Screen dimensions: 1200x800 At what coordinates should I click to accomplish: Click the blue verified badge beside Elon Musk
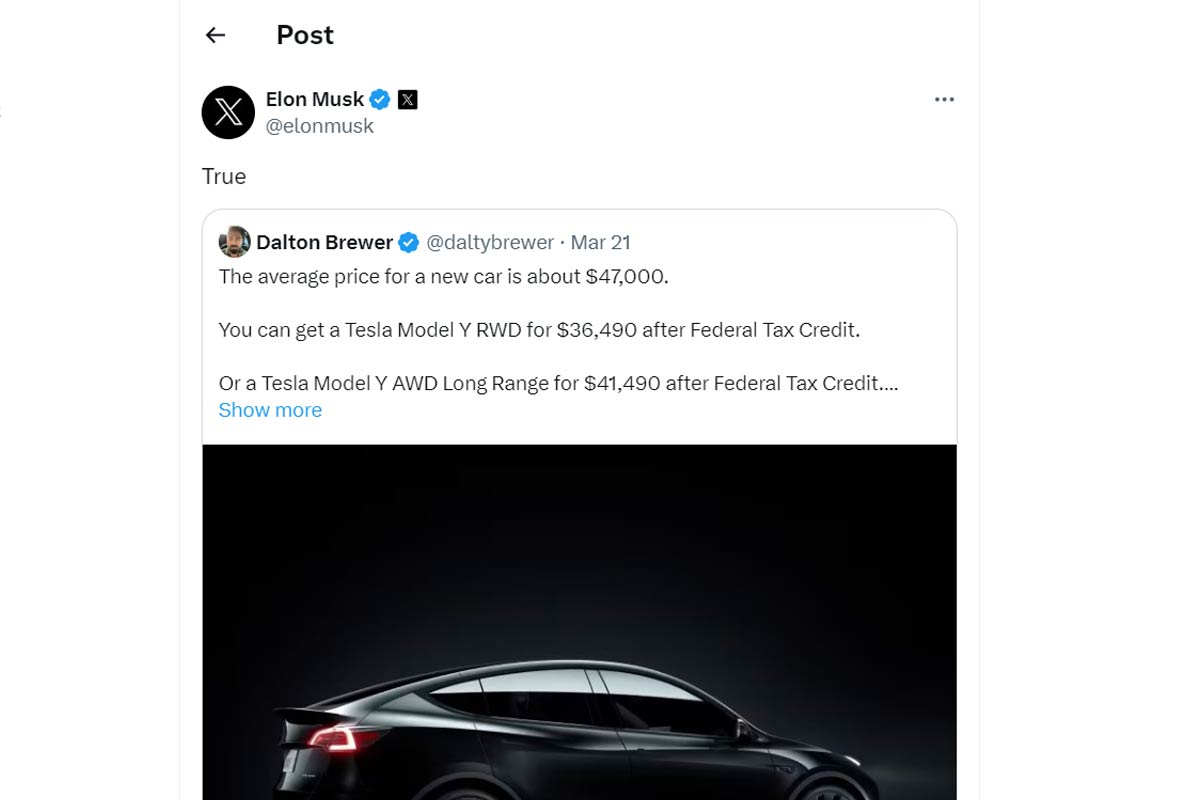pyautogui.click(x=380, y=99)
